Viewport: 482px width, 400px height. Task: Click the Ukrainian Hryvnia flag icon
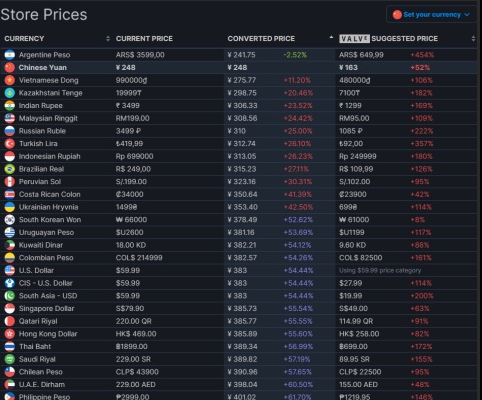[10, 207]
